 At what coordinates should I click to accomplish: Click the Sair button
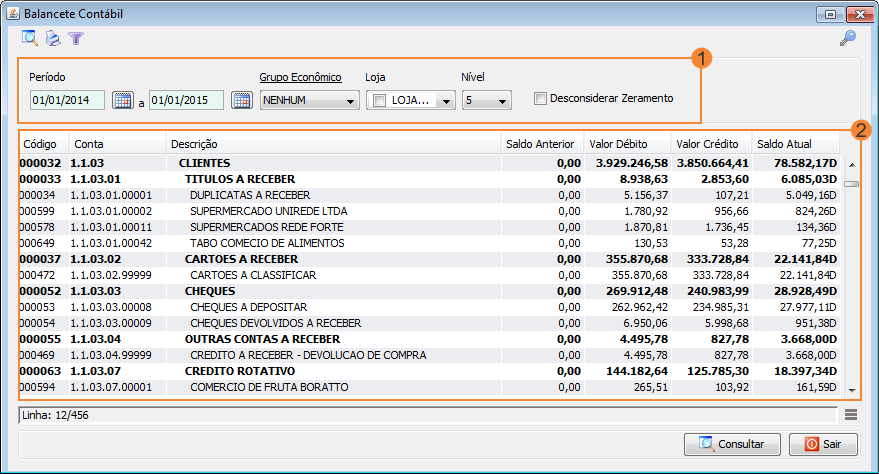[823, 444]
